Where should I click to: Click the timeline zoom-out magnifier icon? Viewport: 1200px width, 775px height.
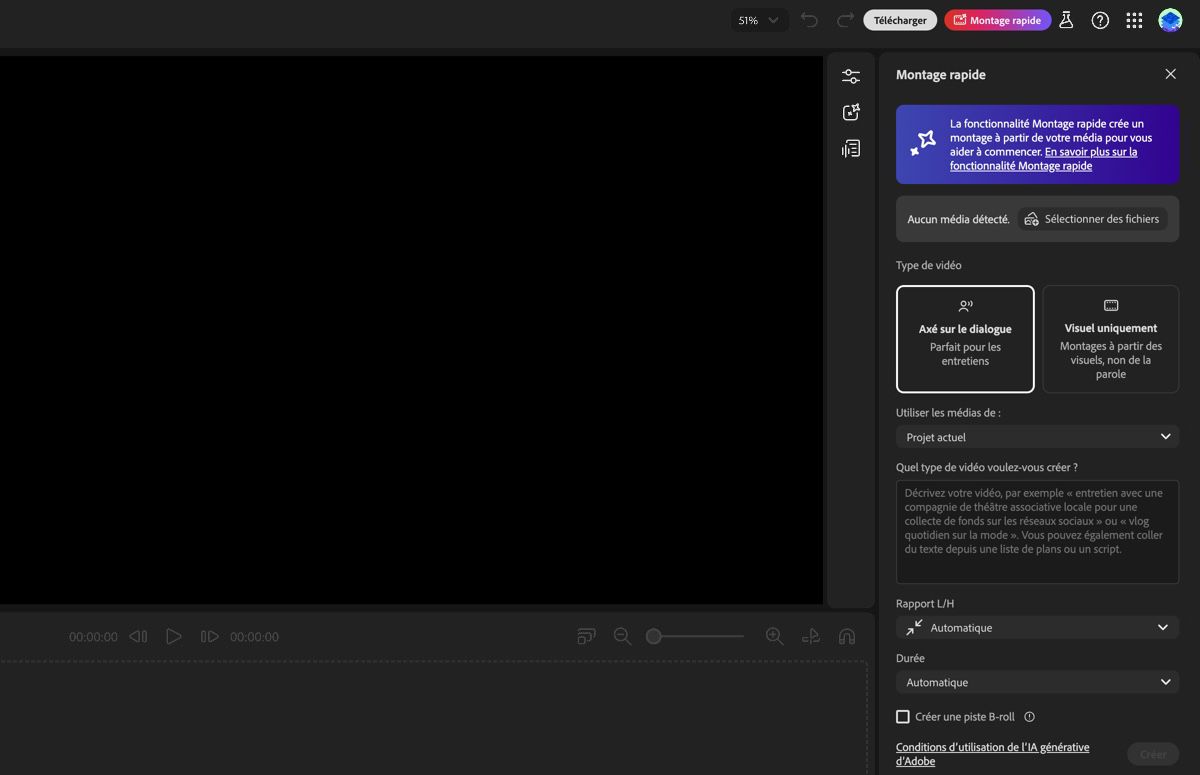point(622,636)
